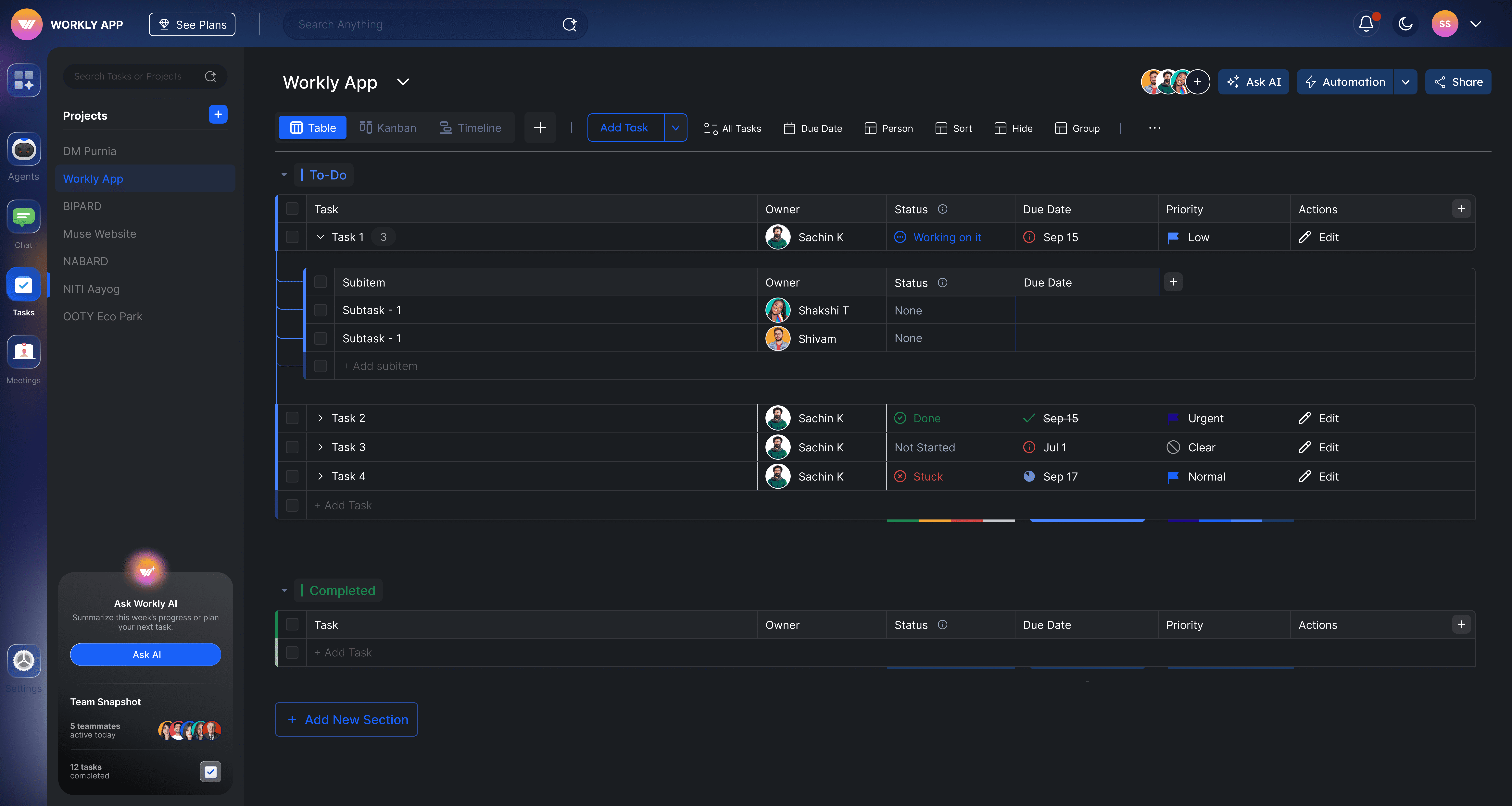Toggle dark mode with the moon icon
1512x806 pixels.
1405,24
